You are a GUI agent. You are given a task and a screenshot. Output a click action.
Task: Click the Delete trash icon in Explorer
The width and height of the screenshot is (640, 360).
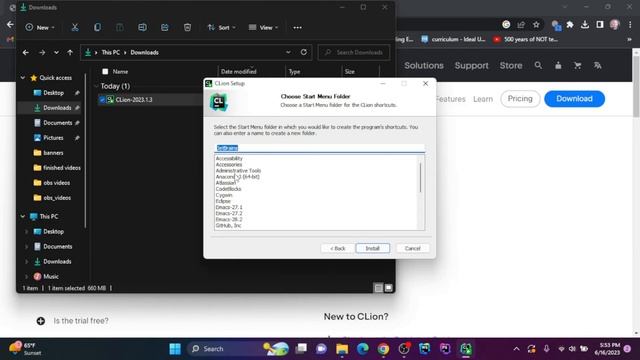pyautogui.click(x=187, y=27)
